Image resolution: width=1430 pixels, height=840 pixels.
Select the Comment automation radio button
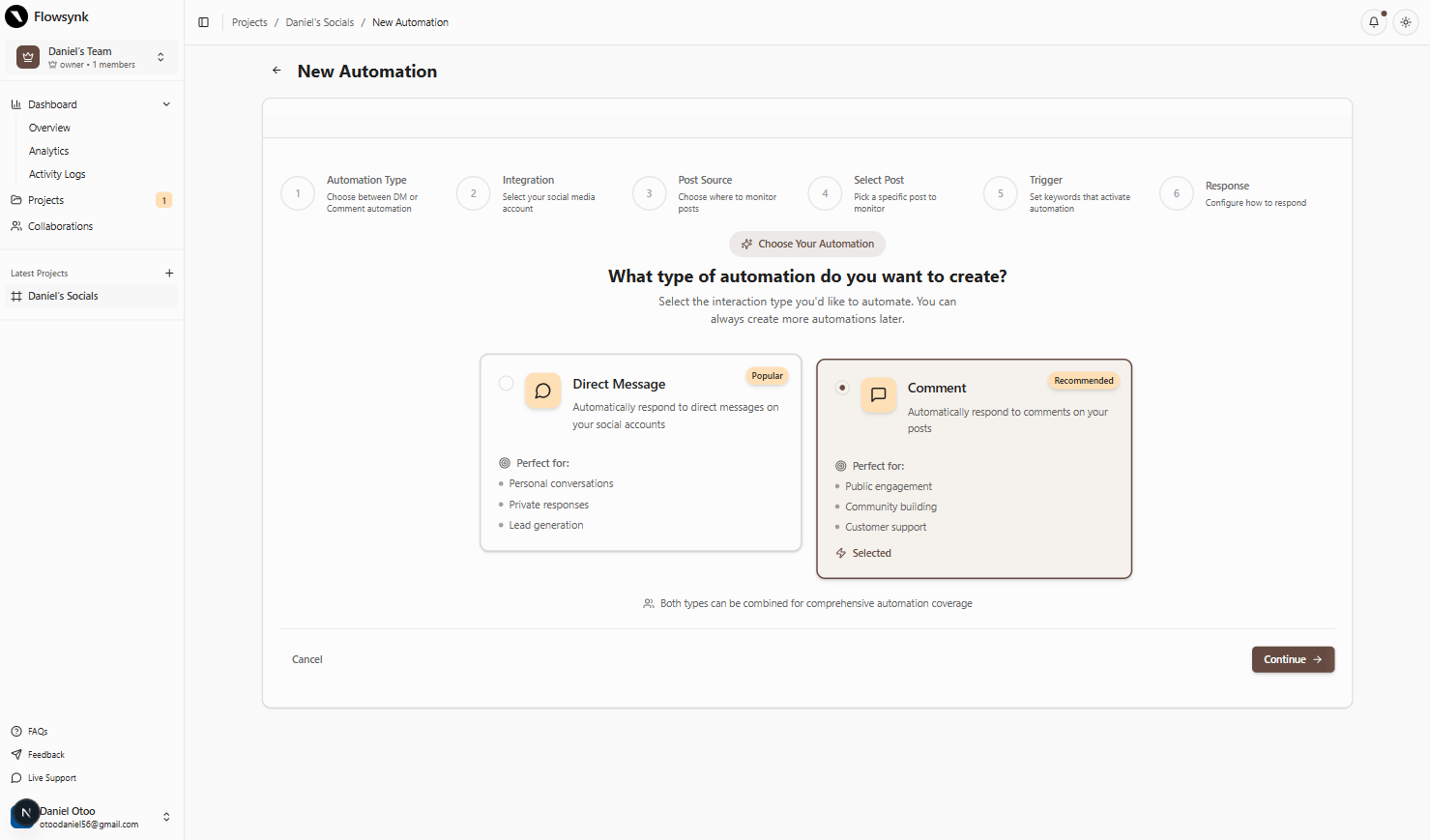click(842, 386)
